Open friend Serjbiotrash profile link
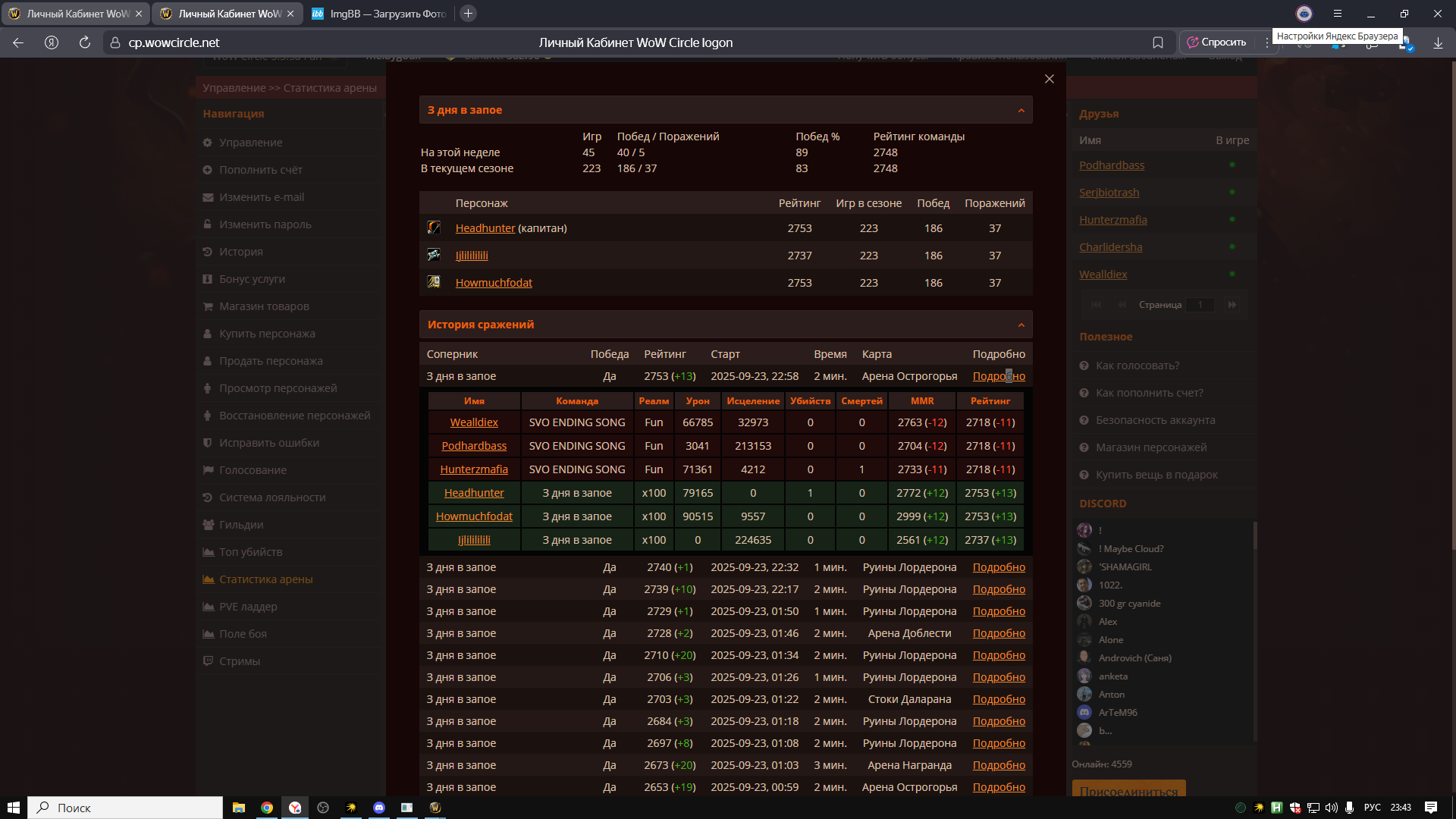 coord(1109,193)
